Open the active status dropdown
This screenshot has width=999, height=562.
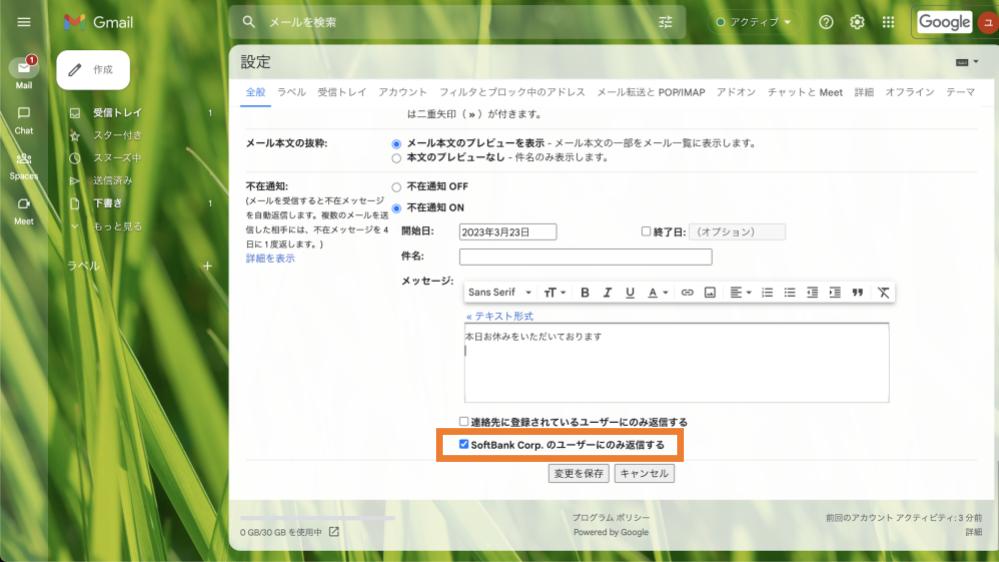click(754, 22)
